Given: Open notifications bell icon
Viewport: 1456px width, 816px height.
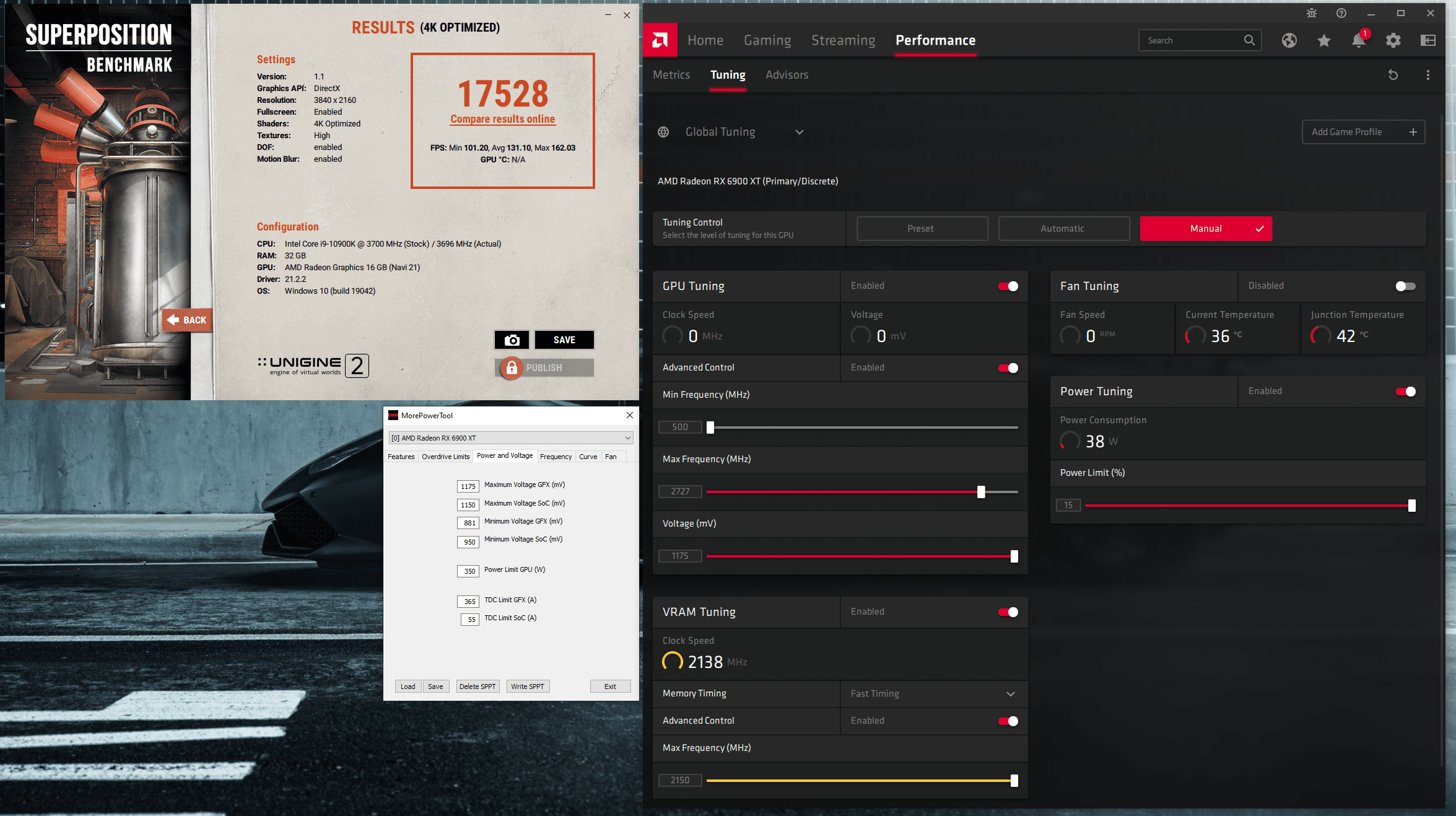Looking at the screenshot, I should (1359, 40).
